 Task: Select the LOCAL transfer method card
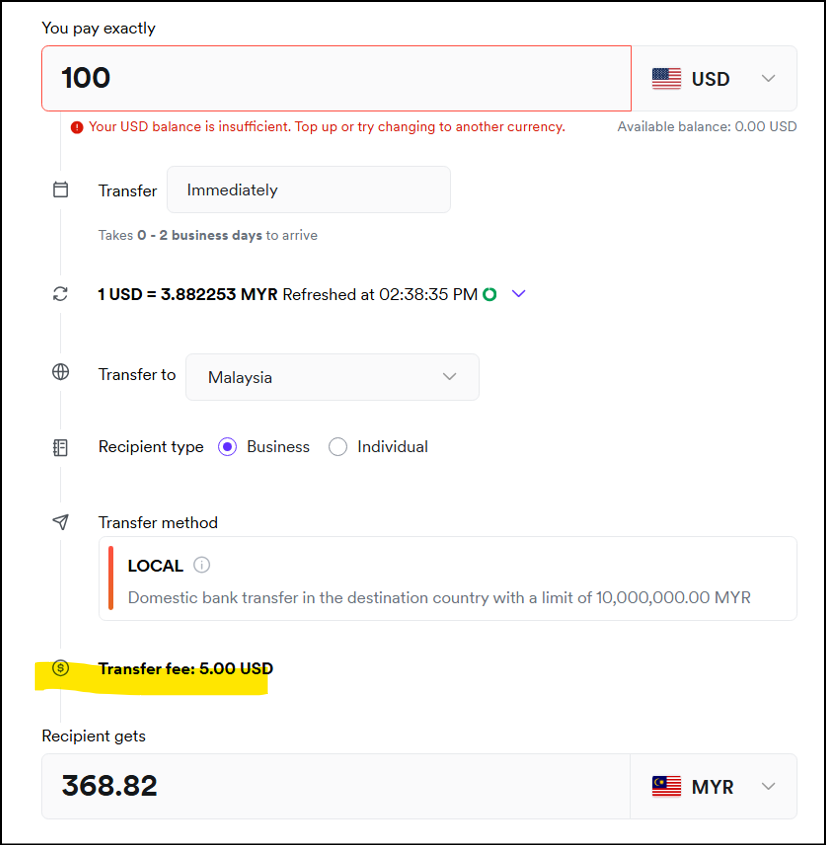click(448, 579)
